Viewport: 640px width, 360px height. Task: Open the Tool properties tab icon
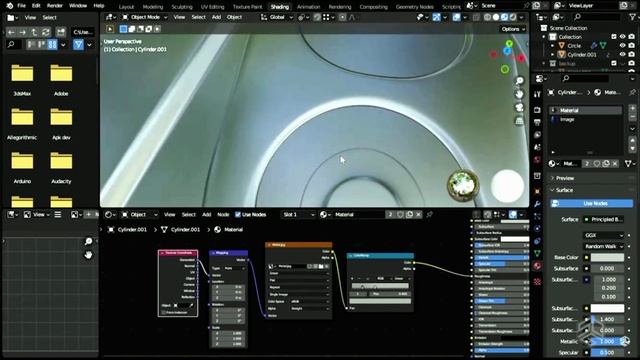coord(538,94)
